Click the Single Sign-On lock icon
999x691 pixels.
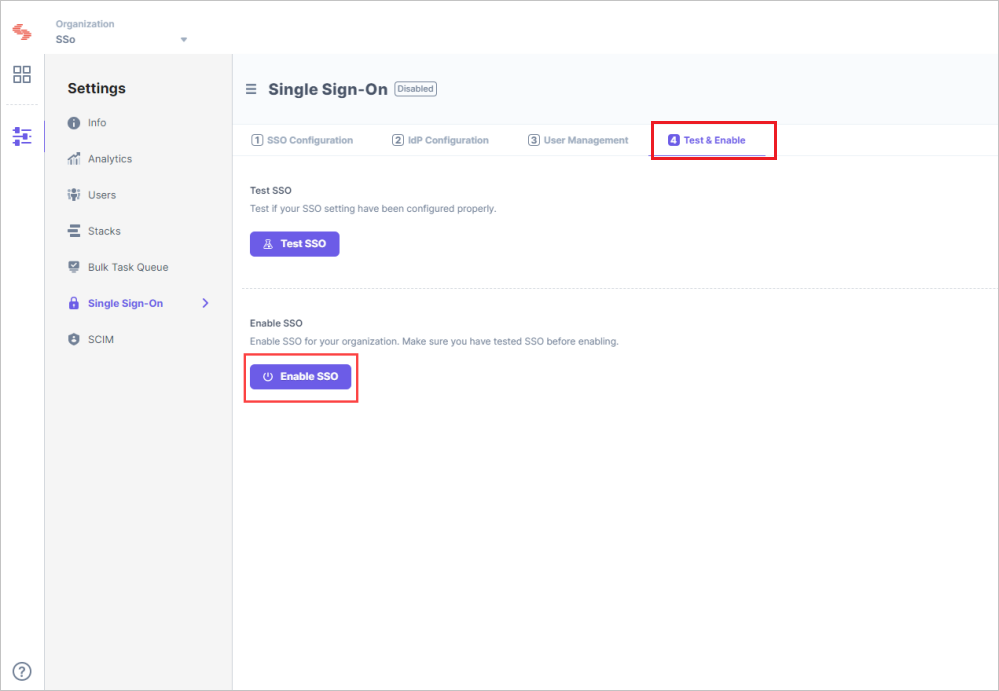[74, 302]
